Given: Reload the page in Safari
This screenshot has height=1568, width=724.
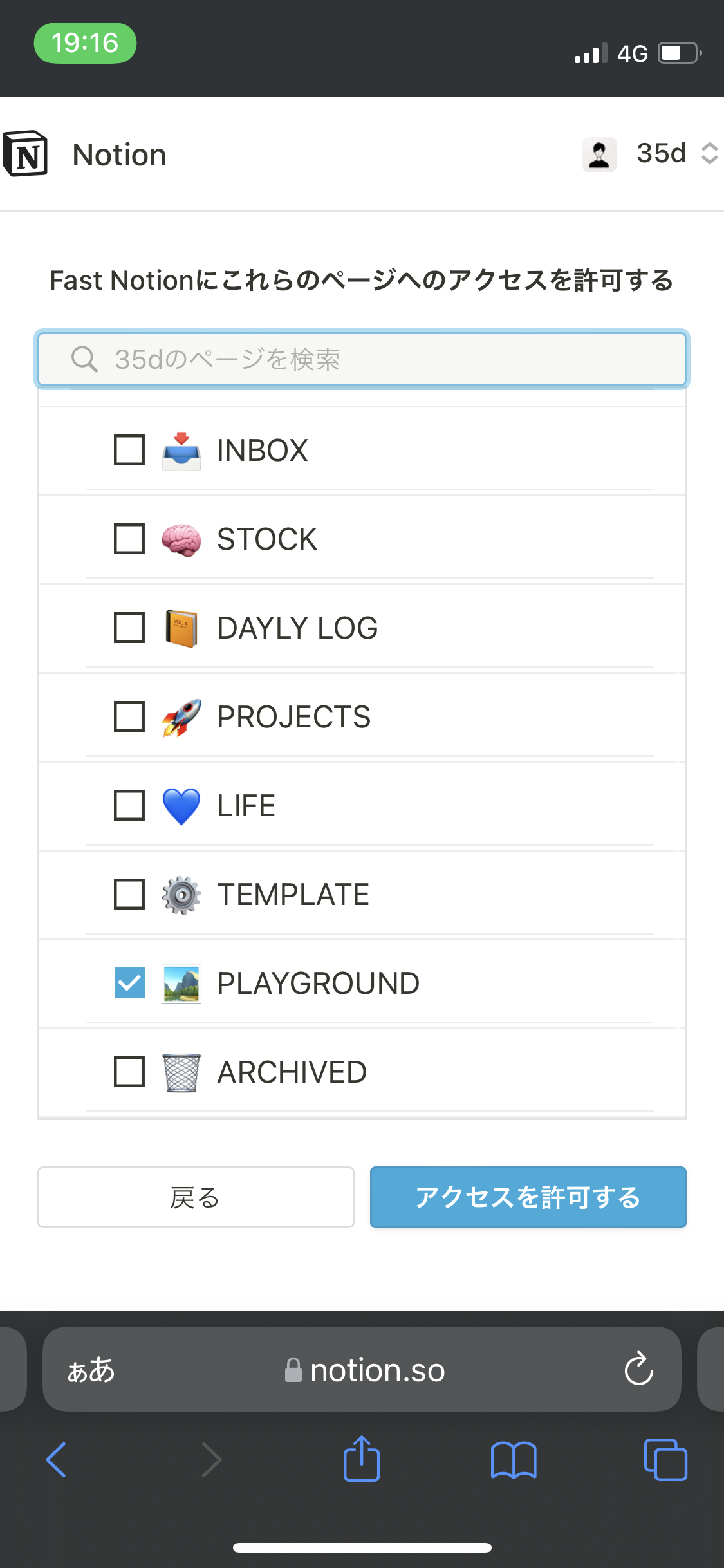Looking at the screenshot, I should [638, 1368].
